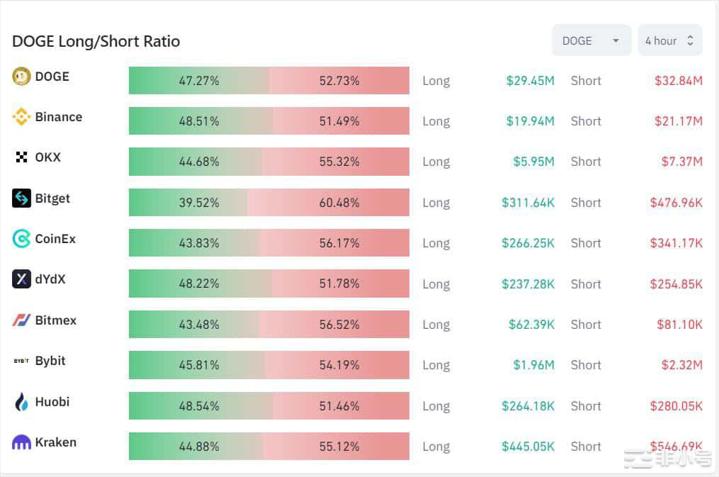Click the Bybit exchange icon

tap(21, 361)
